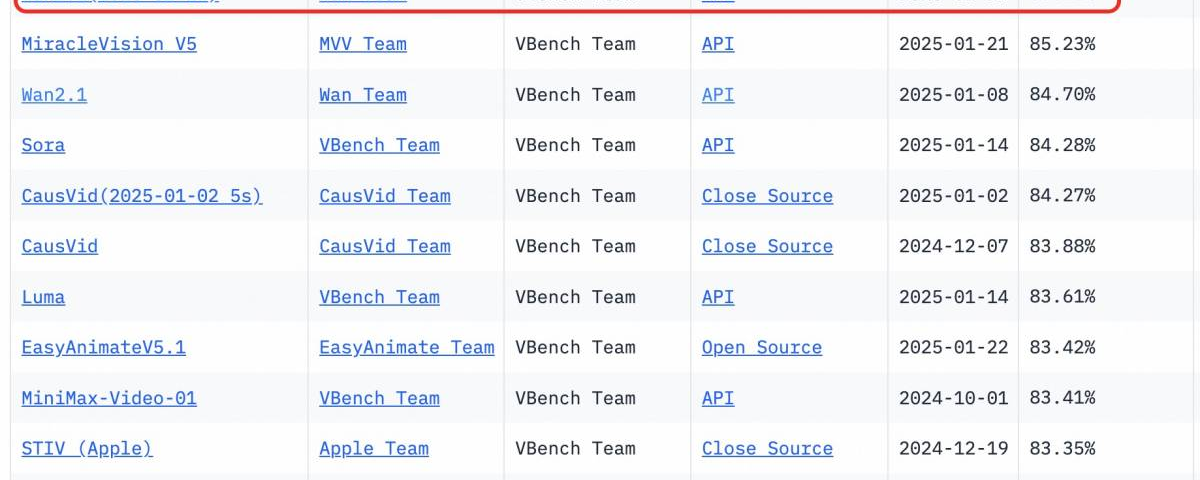Click the Apple Team link
The image size is (1200, 480).
(373, 448)
